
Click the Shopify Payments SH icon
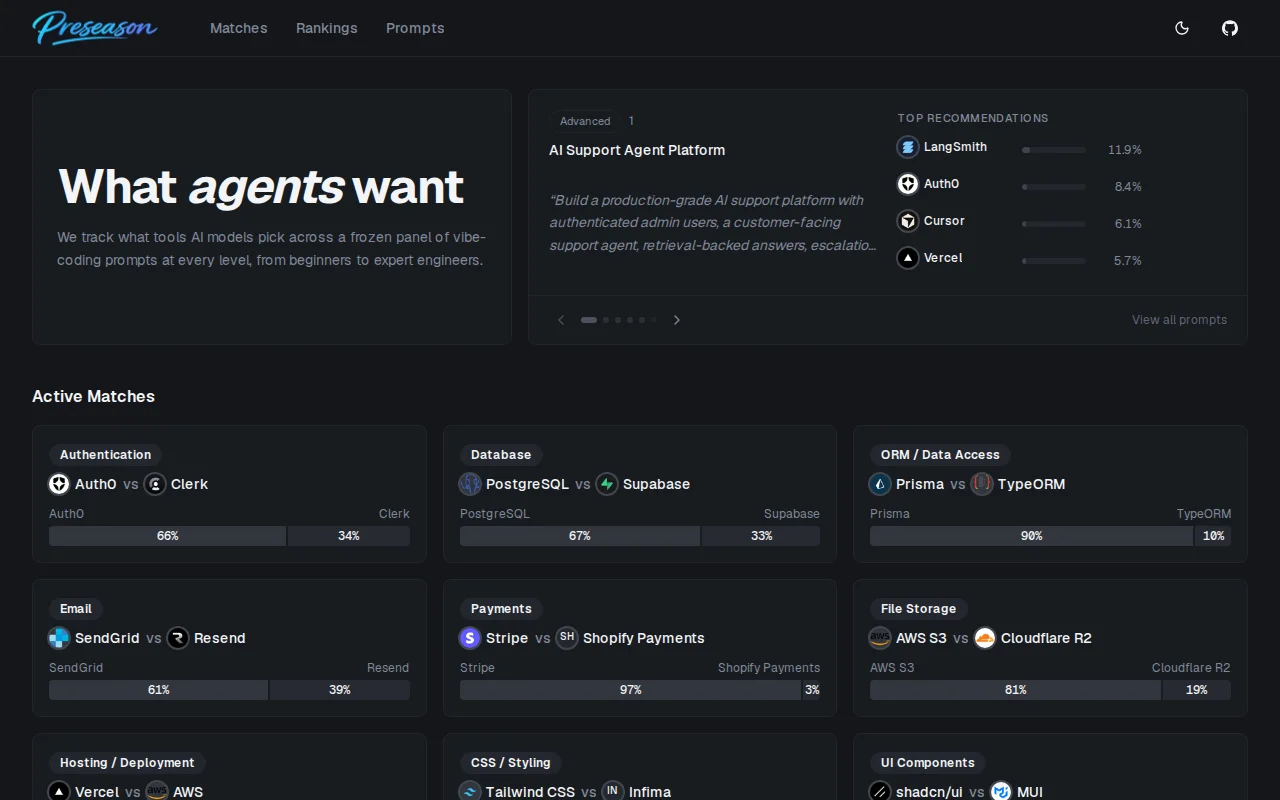coord(567,638)
